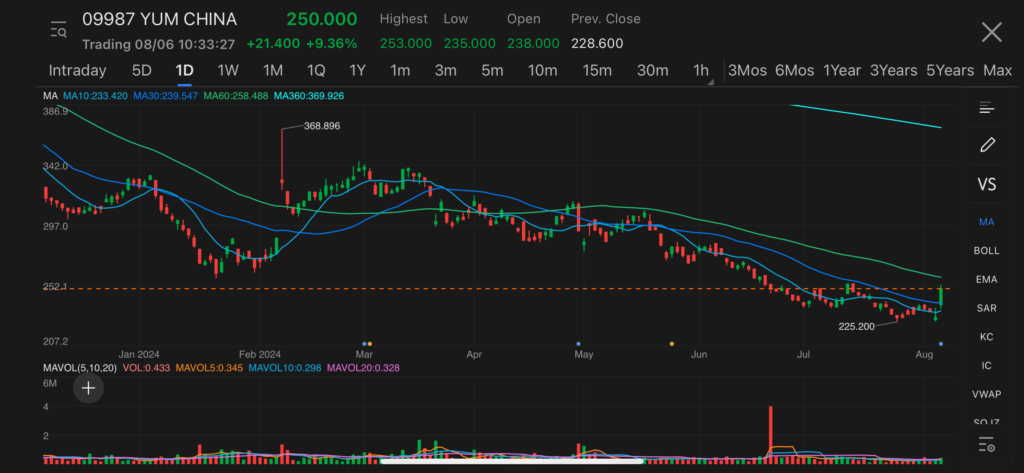Switch to the Intraday tab
1024x473 pixels.
click(x=77, y=70)
